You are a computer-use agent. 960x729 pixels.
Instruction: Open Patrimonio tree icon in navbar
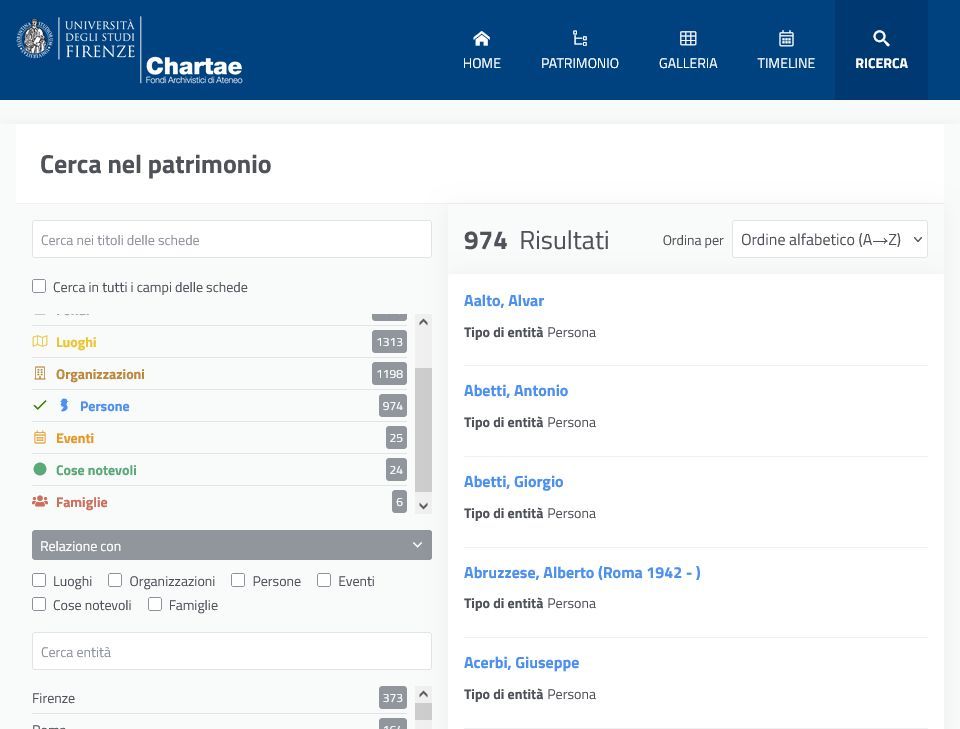579,39
